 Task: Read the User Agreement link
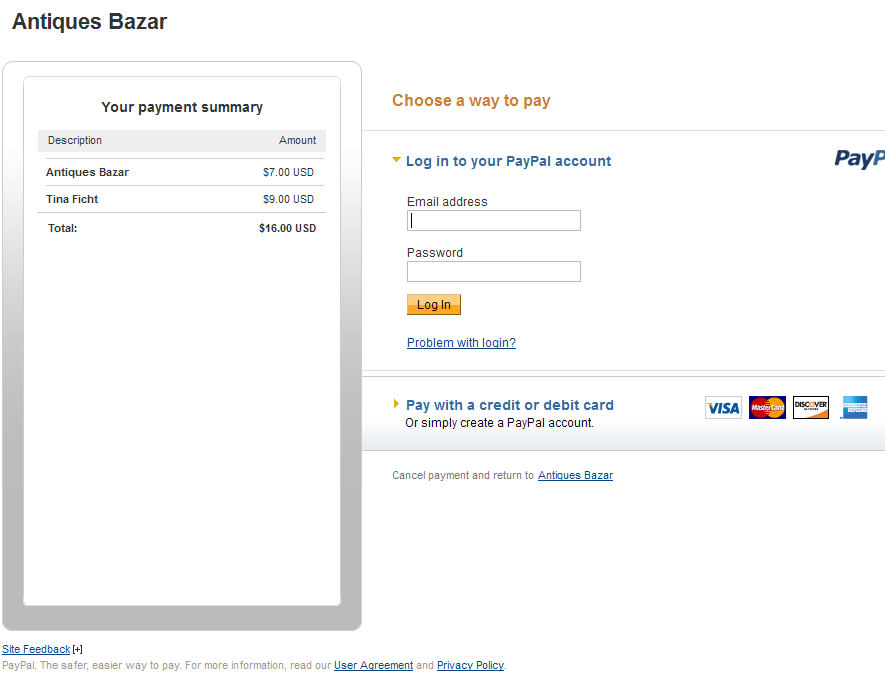[x=373, y=665]
